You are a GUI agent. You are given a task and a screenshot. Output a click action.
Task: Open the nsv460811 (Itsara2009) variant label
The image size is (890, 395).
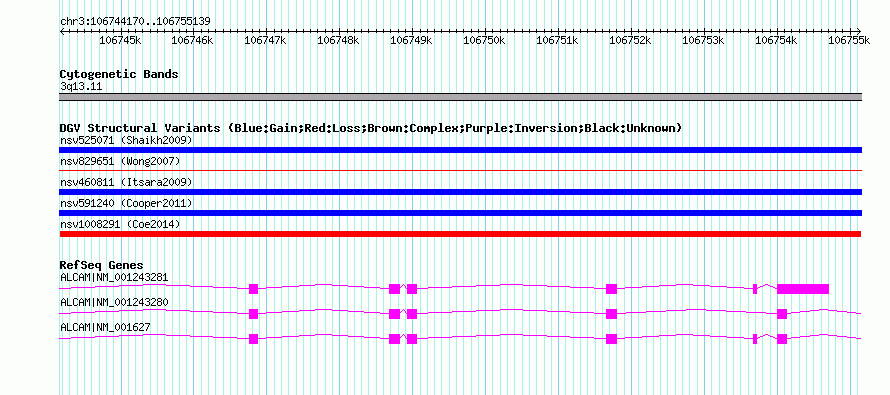click(126, 182)
